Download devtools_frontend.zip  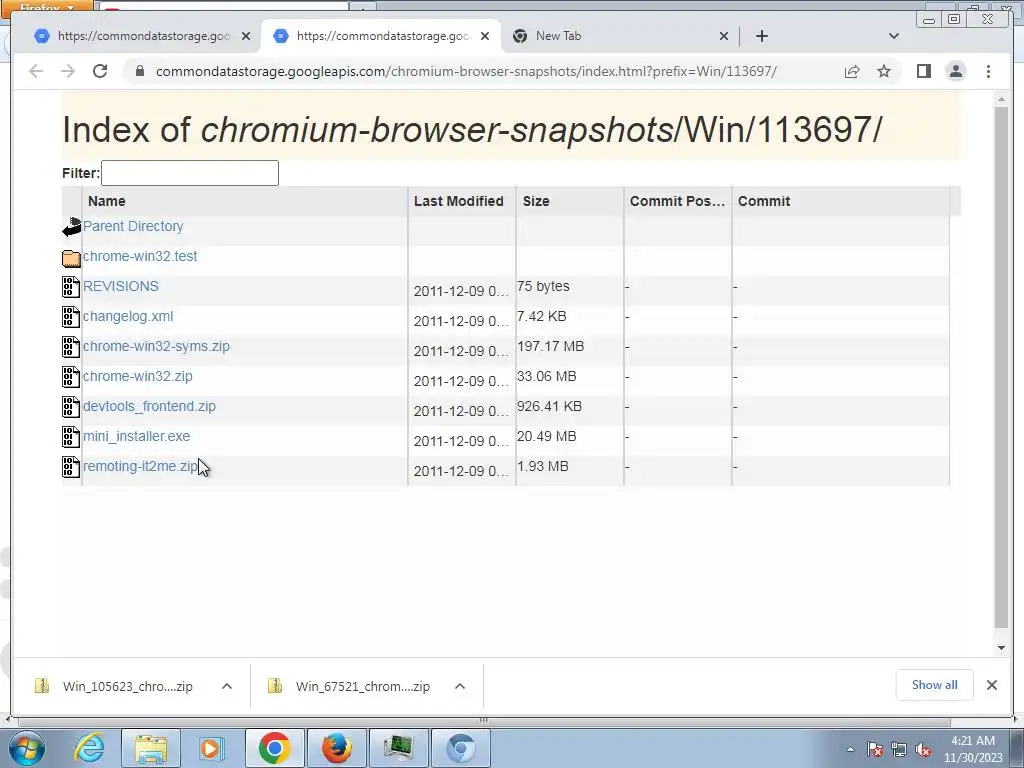[149, 406]
